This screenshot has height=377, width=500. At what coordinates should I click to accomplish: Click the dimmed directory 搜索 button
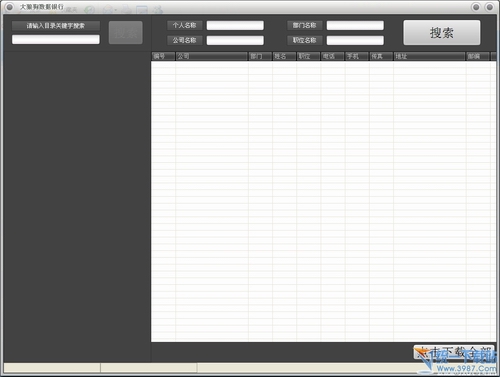click(x=126, y=33)
